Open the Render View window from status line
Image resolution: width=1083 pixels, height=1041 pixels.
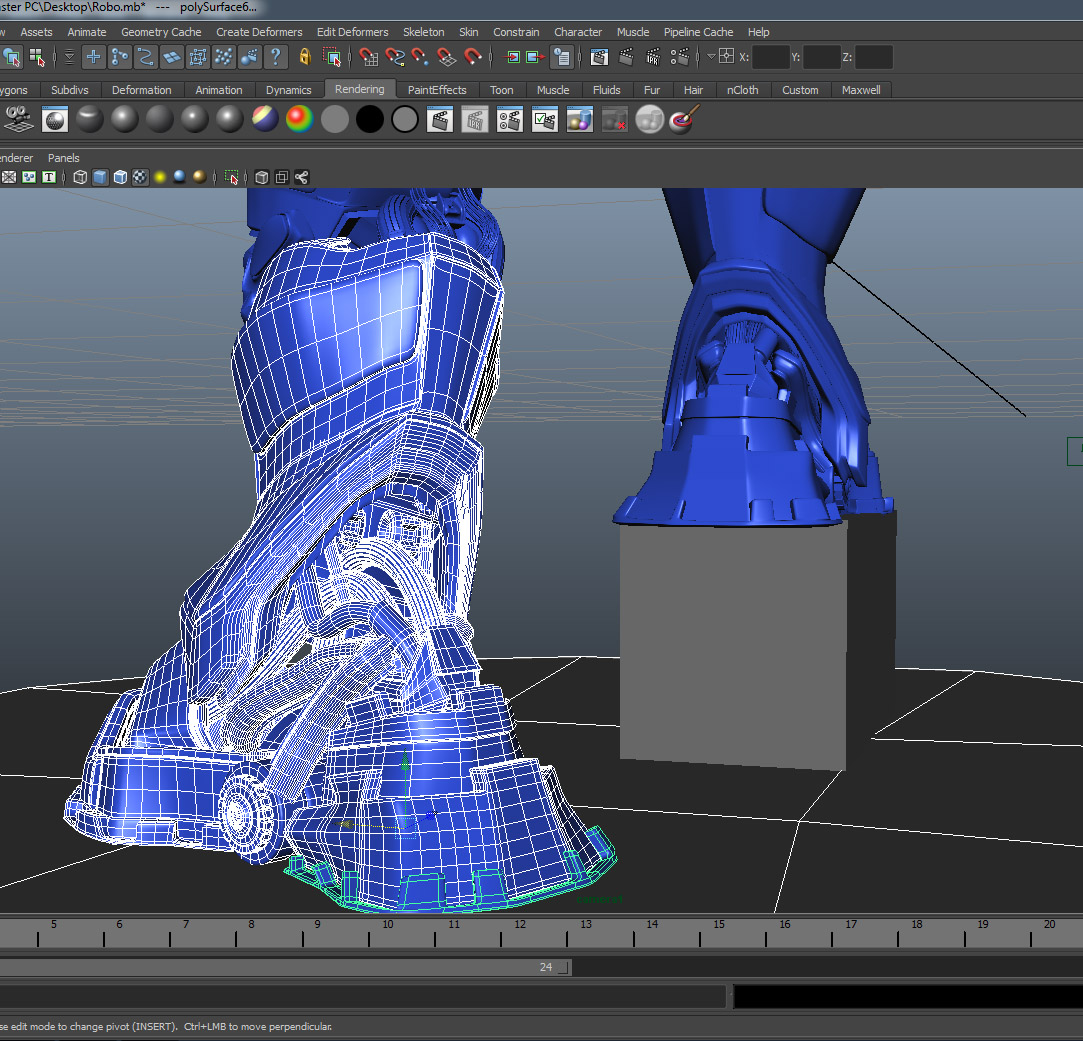tap(599, 57)
